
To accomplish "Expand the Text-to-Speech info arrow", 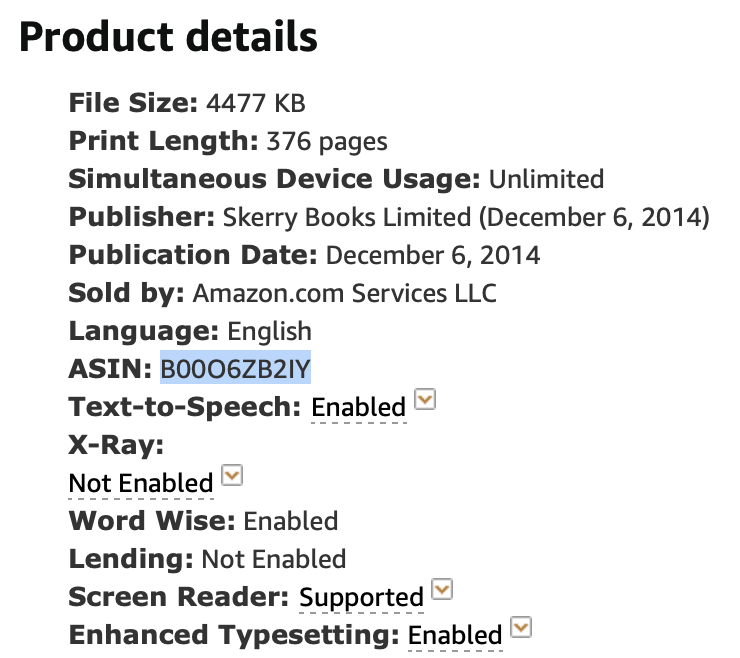I will (x=425, y=401).
